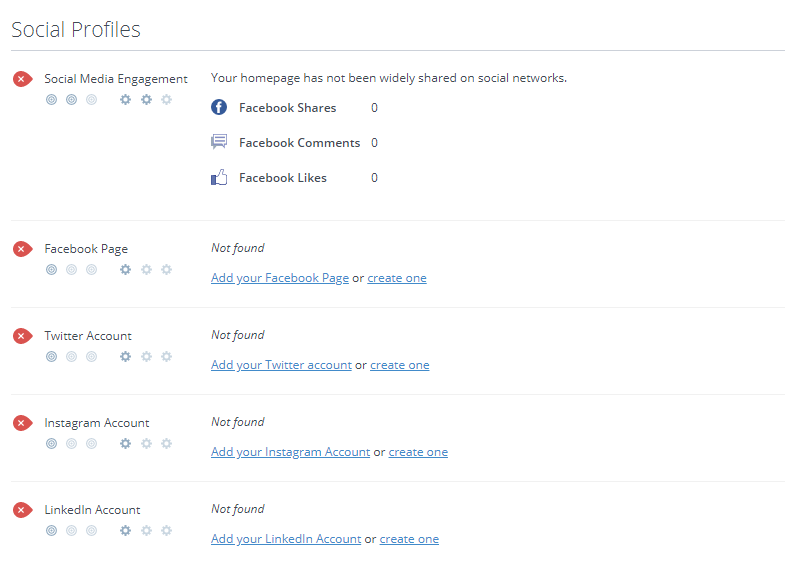Screen dimensions: 788x564
Task: Click the Facebook Comments speech bubble icon
Action: (x=219, y=143)
